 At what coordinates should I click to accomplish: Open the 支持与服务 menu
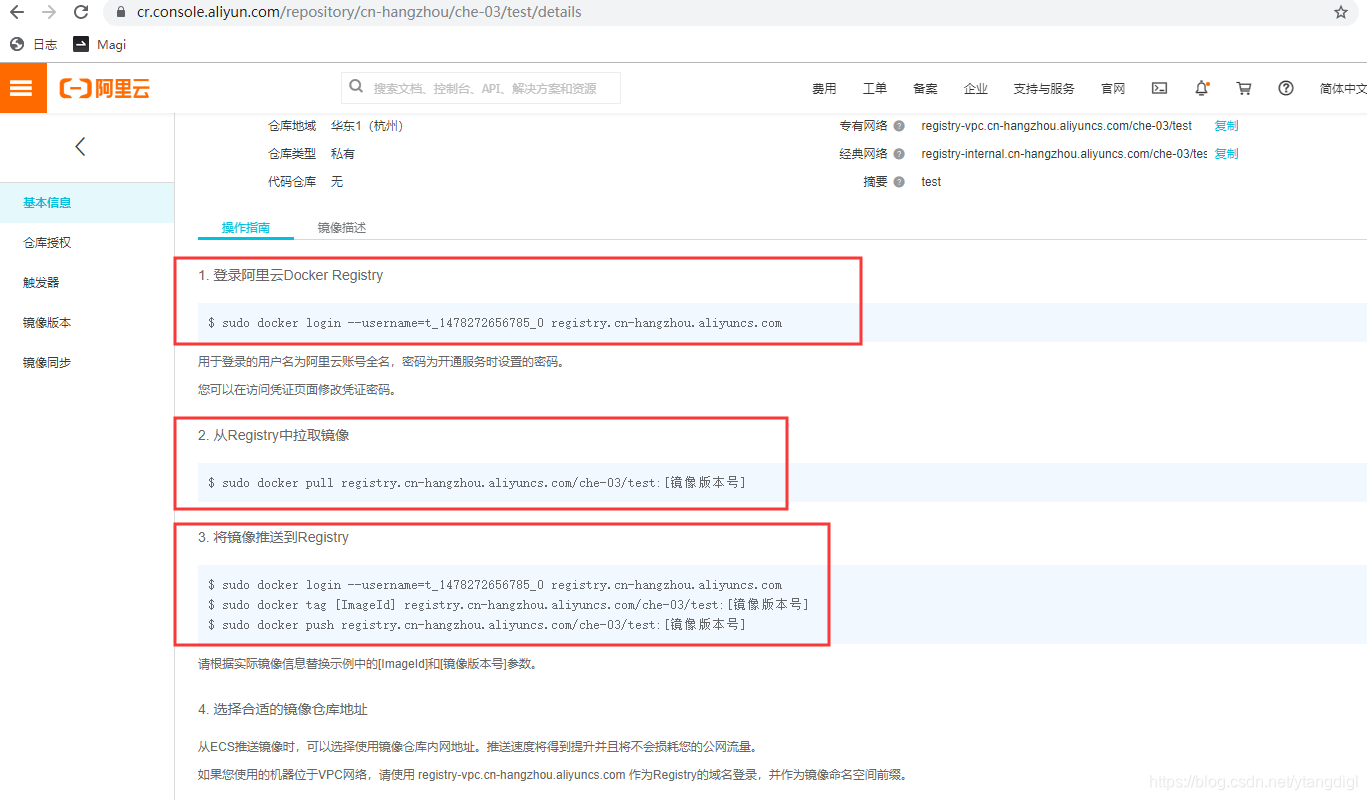[1044, 89]
